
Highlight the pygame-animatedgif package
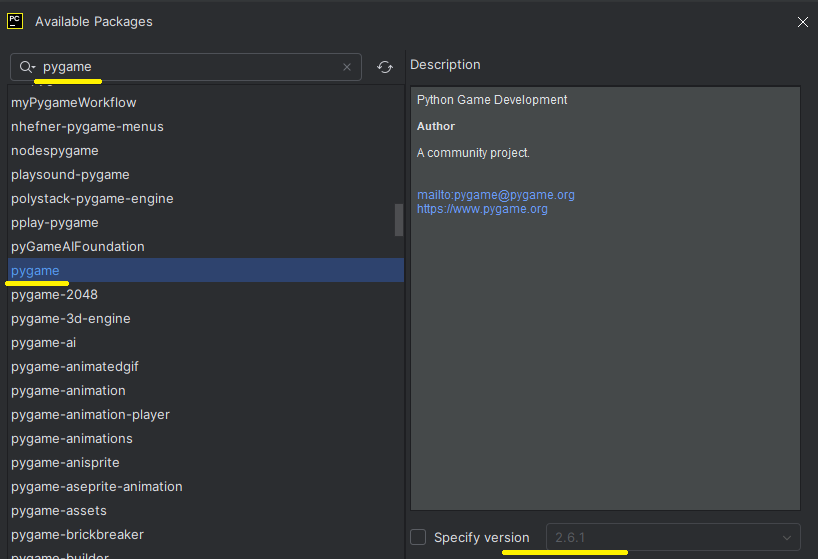point(74,367)
